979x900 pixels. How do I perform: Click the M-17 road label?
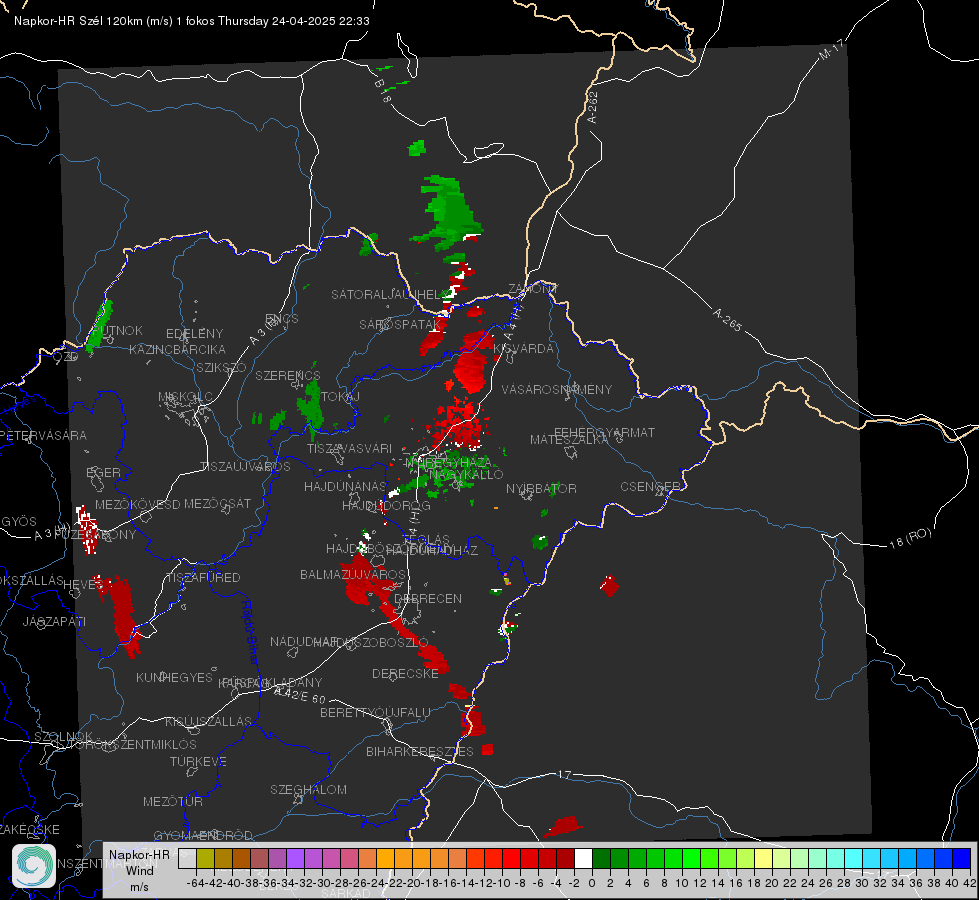(831, 50)
